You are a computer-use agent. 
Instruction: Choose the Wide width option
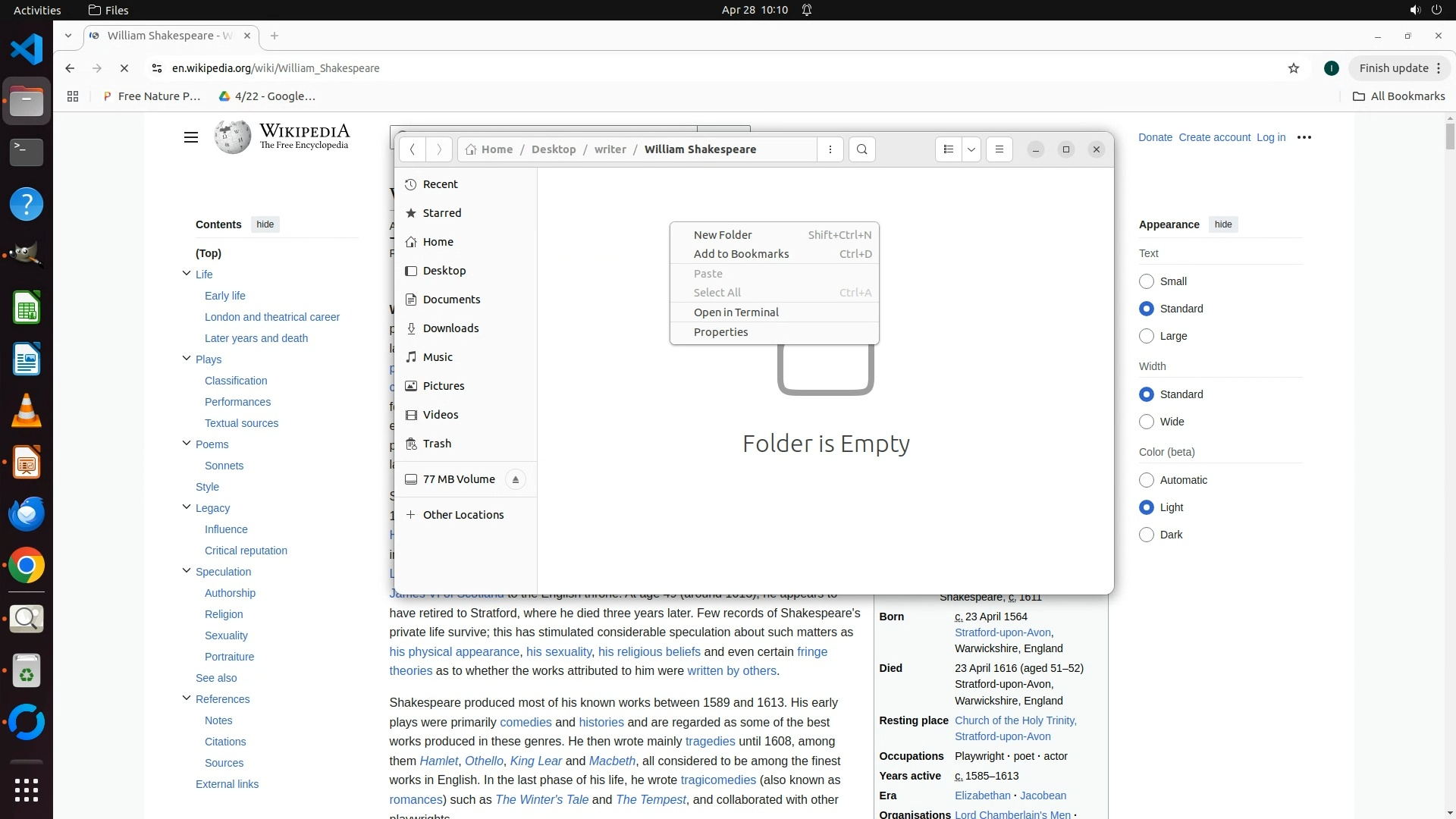tap(1146, 422)
